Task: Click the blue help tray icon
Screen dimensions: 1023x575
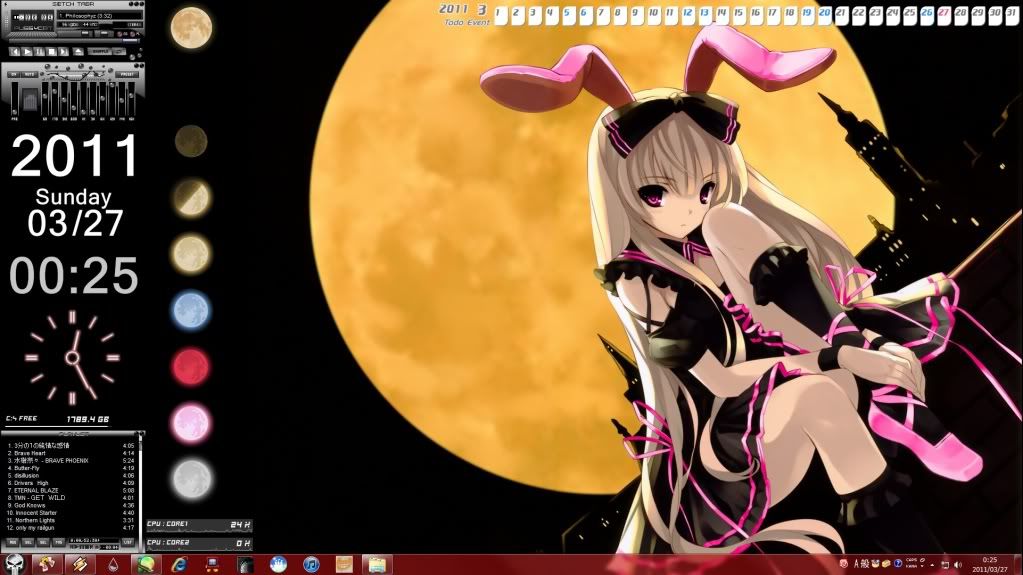Action: 898,564
